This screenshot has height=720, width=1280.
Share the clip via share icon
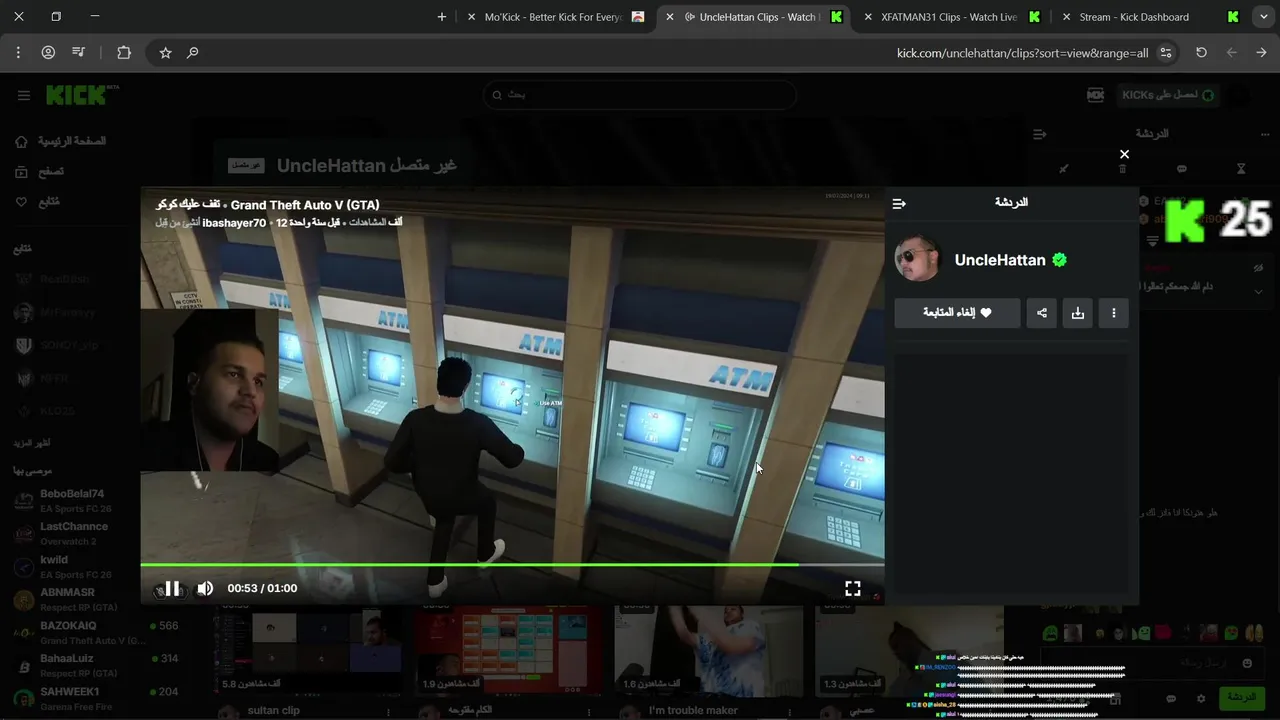point(1042,313)
